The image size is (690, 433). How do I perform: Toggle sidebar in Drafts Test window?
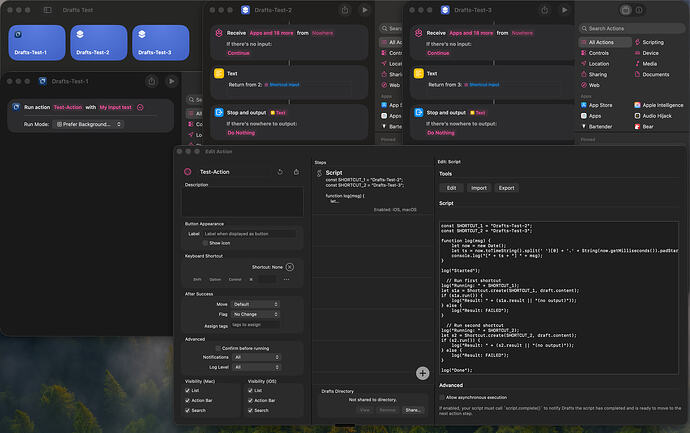pyautogui.click(x=48, y=9)
